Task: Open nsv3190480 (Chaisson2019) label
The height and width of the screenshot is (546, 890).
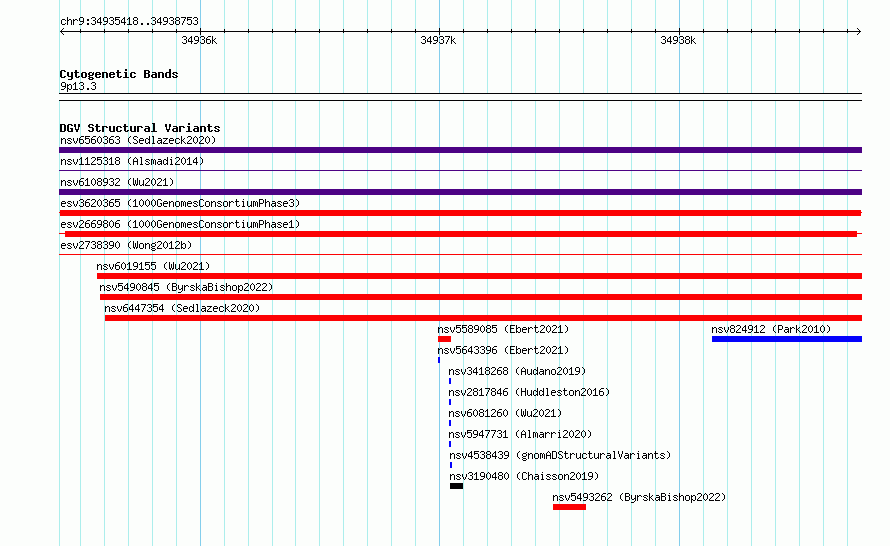Action: pos(524,476)
